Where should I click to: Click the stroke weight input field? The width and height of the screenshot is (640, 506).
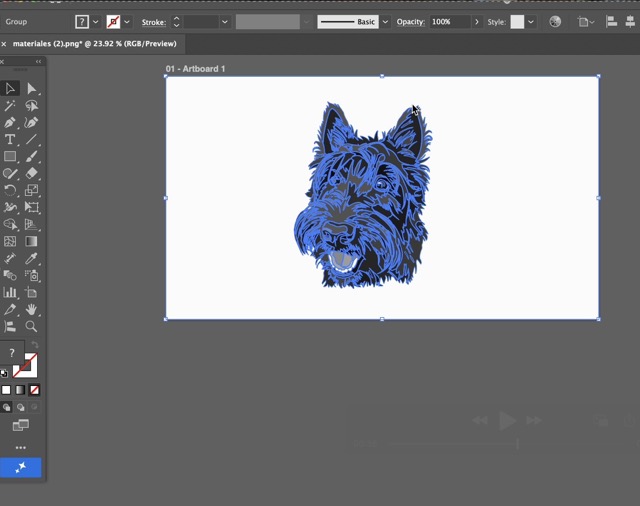201,22
